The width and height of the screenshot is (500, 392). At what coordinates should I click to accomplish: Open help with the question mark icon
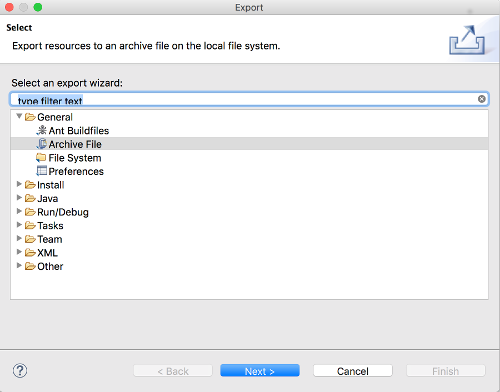coord(20,371)
